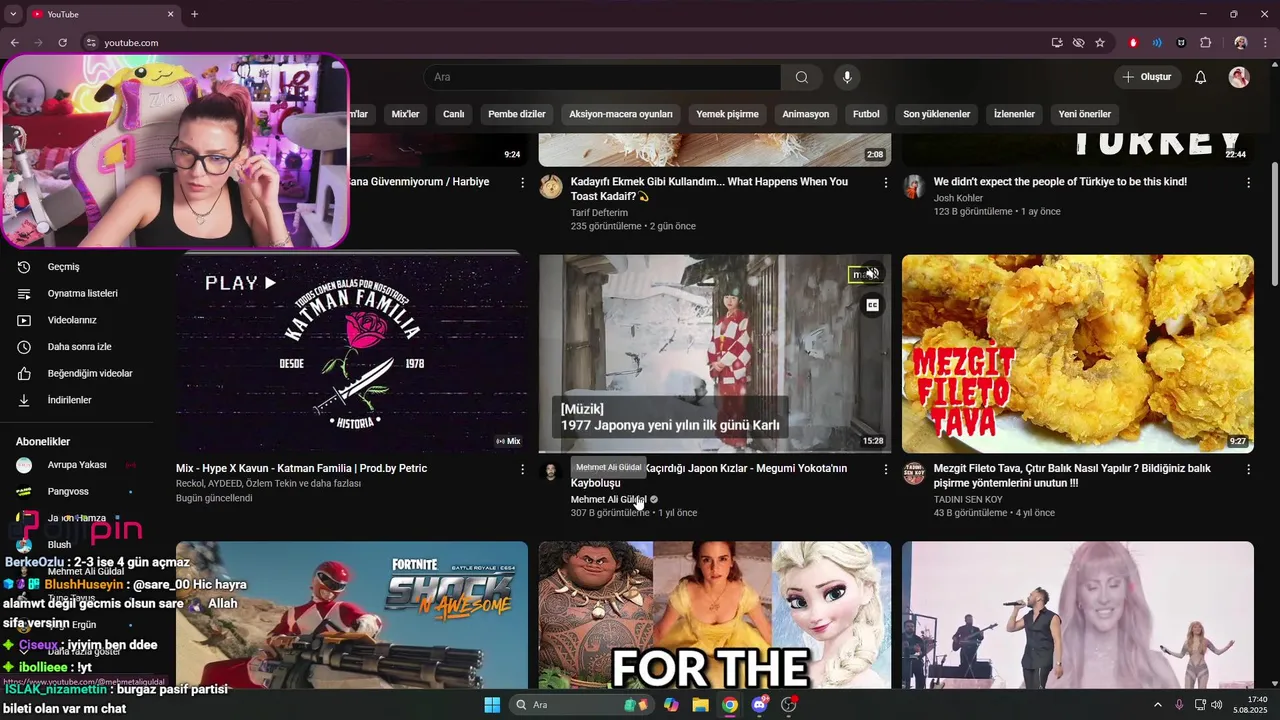Open options for Harbiye video
1280x720 pixels.
pos(522,183)
